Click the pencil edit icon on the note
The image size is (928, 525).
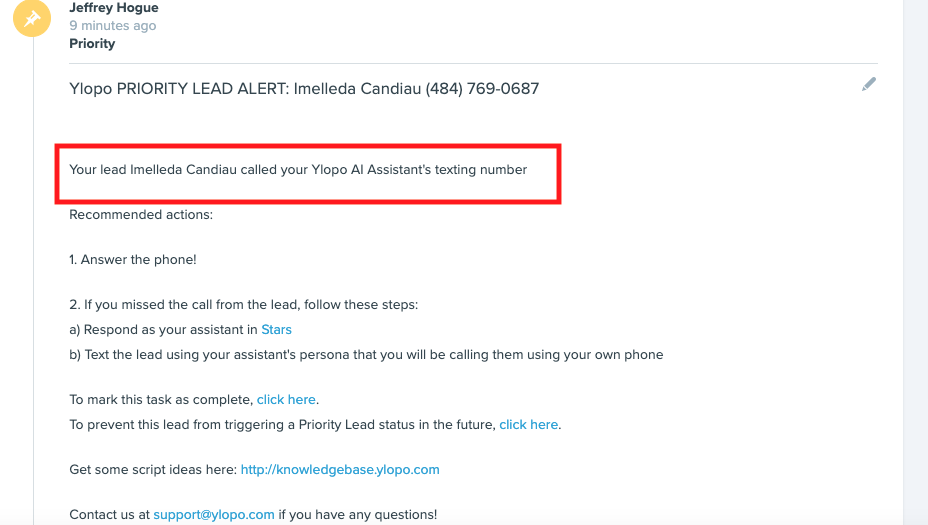[x=869, y=85]
